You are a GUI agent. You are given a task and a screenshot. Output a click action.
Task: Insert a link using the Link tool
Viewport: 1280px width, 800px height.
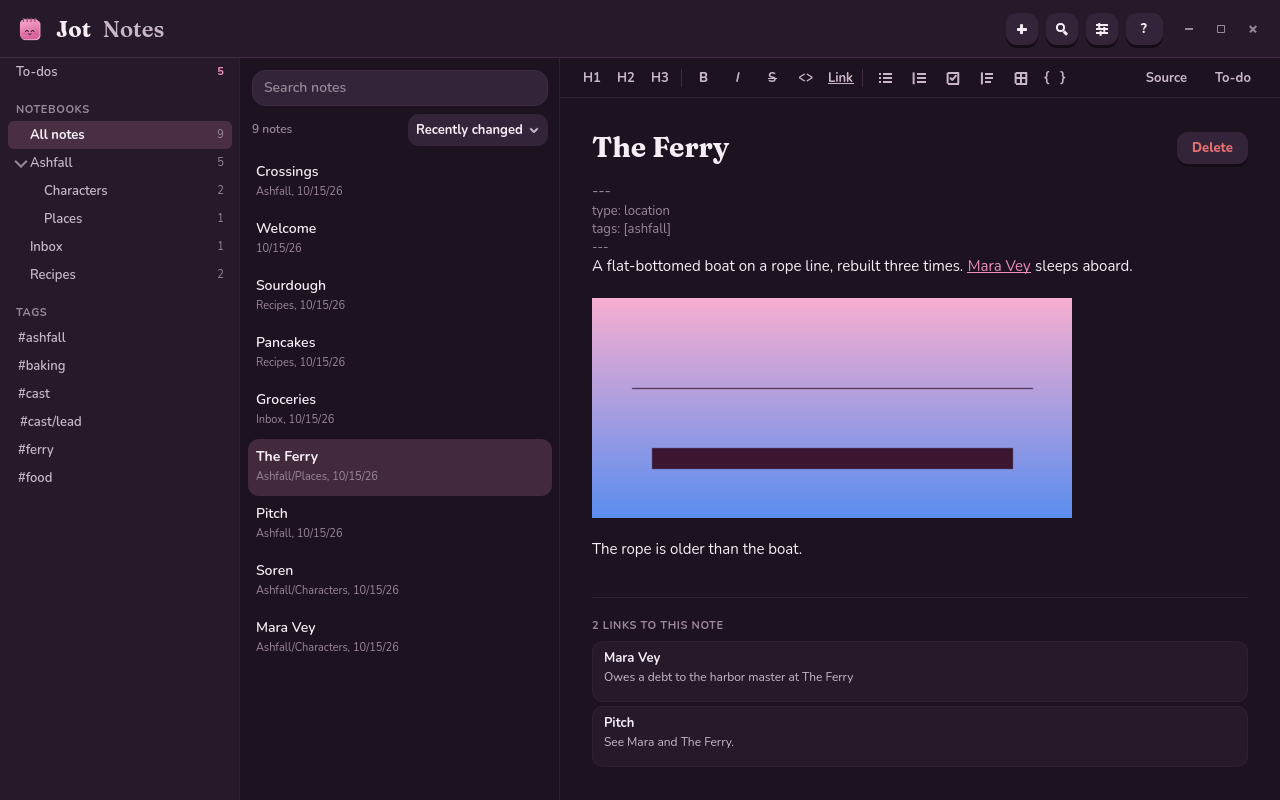pyautogui.click(x=840, y=77)
